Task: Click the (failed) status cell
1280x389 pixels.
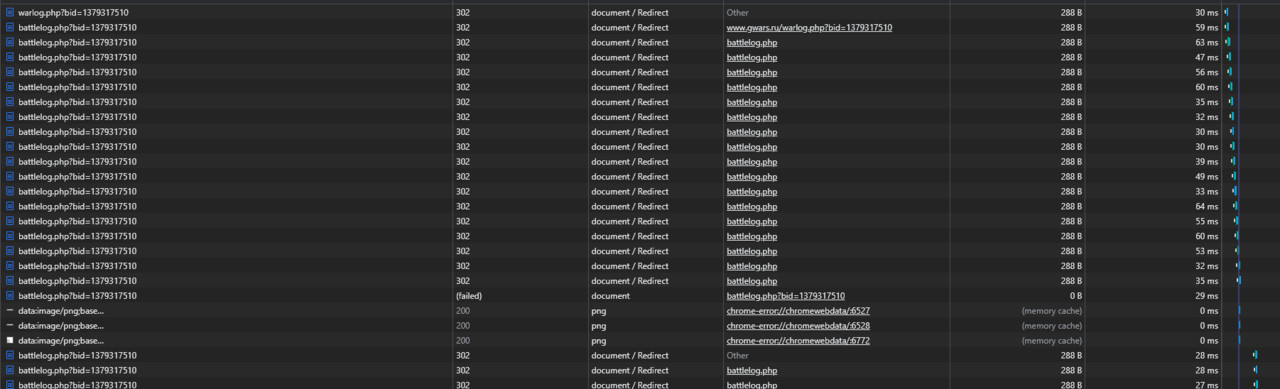Action: pyautogui.click(x=469, y=296)
